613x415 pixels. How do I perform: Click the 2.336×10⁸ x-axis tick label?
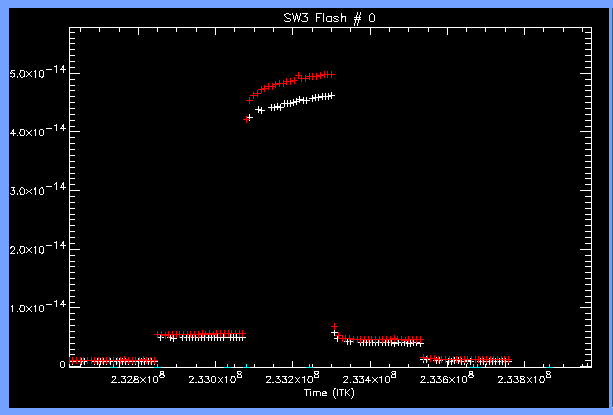click(x=447, y=379)
